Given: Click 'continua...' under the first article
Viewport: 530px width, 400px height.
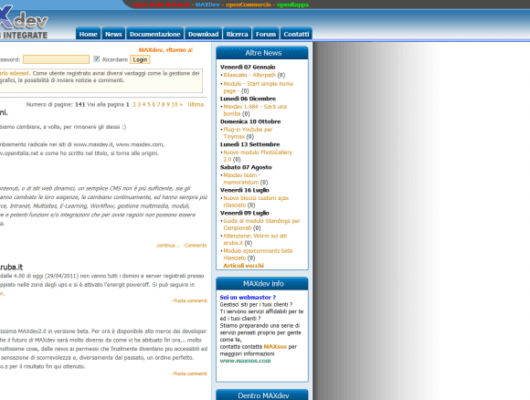Looking at the screenshot, I should tap(168, 245).
